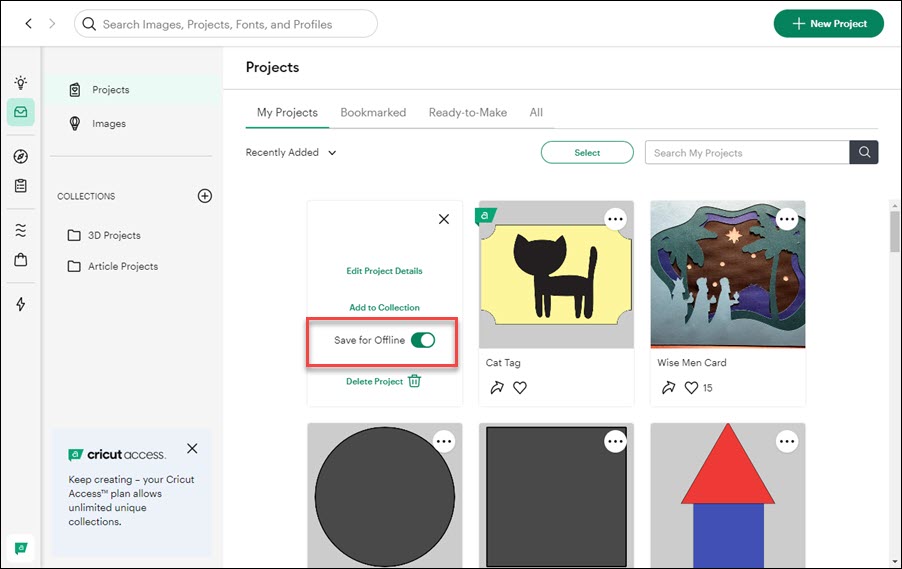Click the clipboard icon in left sidebar
Screen dimensions: 902x569
[x=20, y=186]
